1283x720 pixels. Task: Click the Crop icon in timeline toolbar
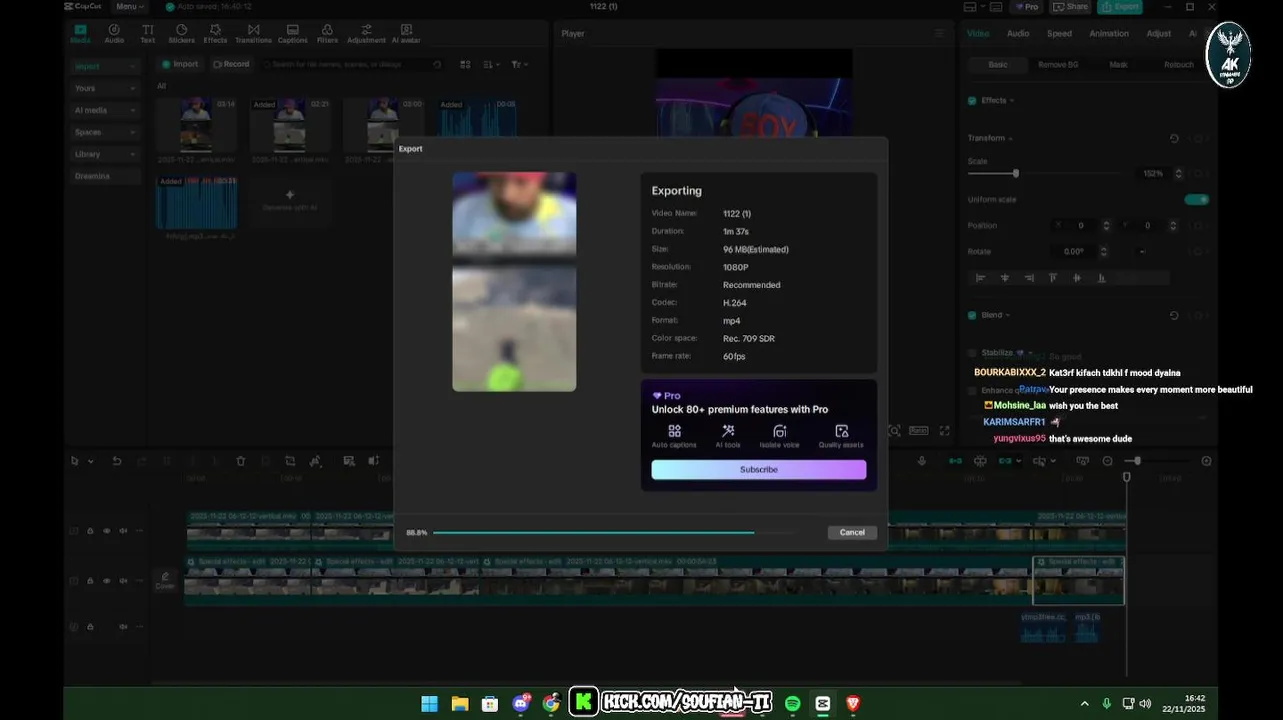point(290,461)
